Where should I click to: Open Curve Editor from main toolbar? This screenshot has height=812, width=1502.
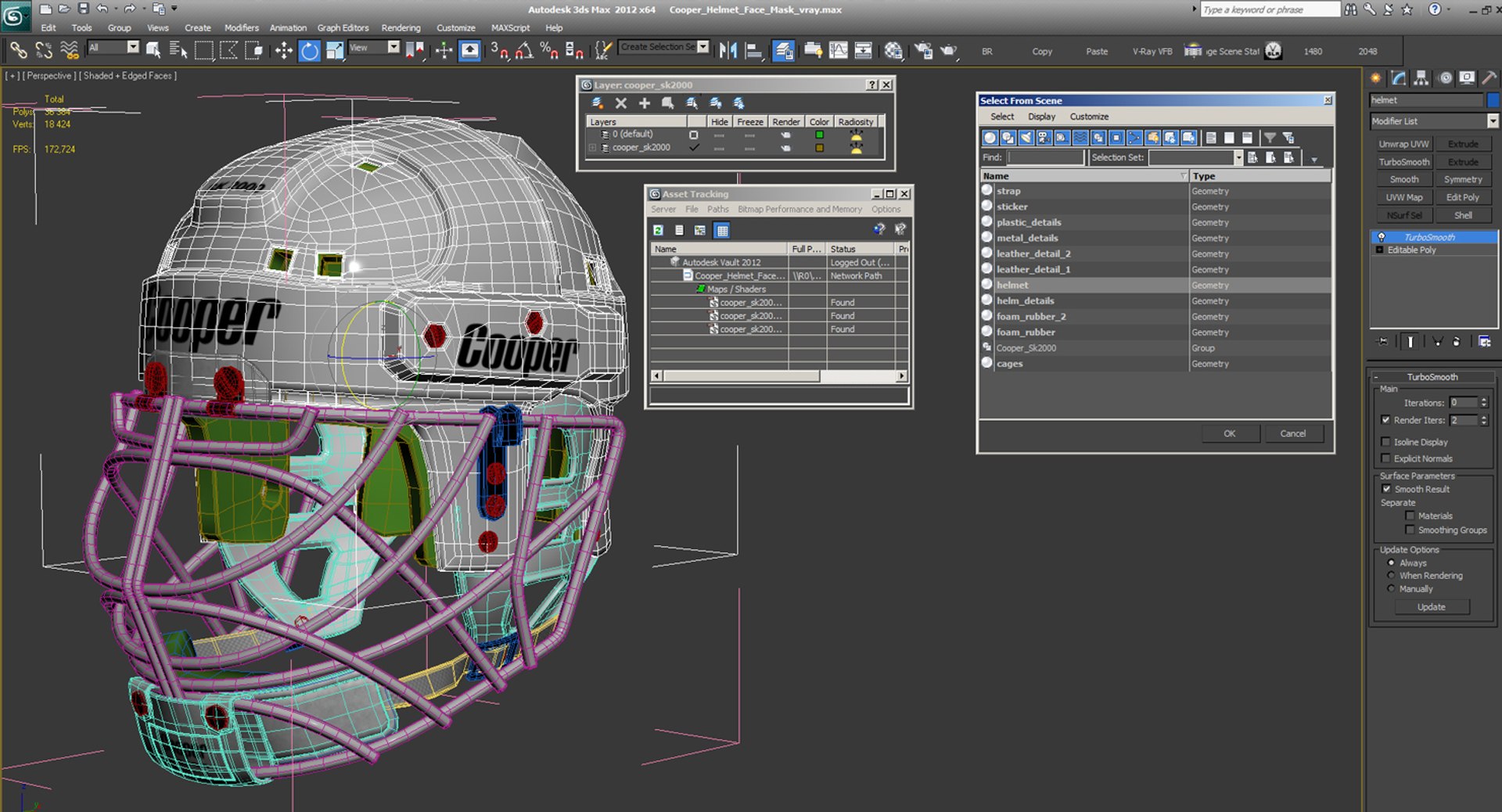point(838,51)
